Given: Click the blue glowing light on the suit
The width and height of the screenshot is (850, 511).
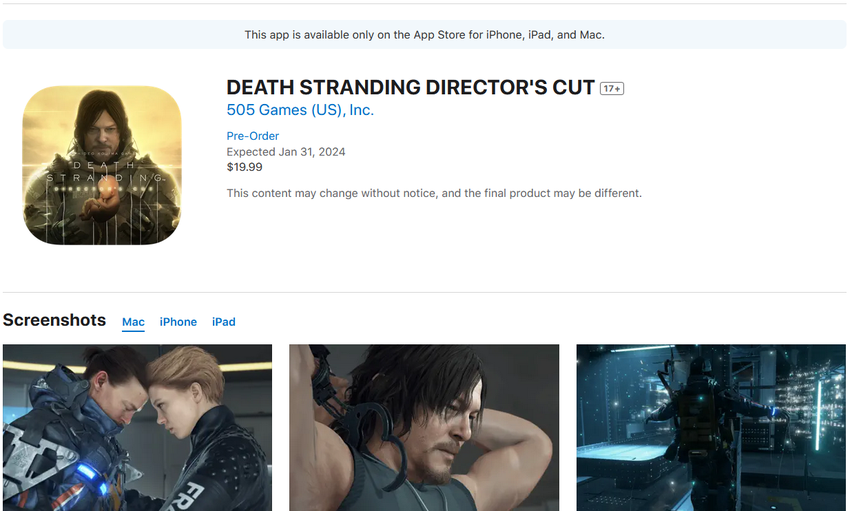Looking at the screenshot, I should click(86, 470).
